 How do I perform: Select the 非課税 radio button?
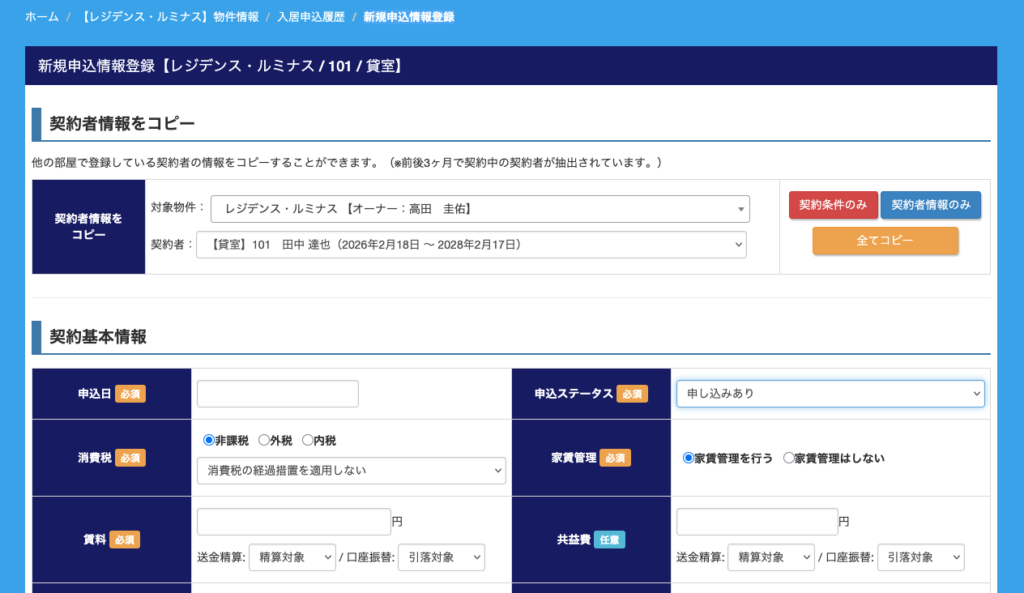(209, 440)
